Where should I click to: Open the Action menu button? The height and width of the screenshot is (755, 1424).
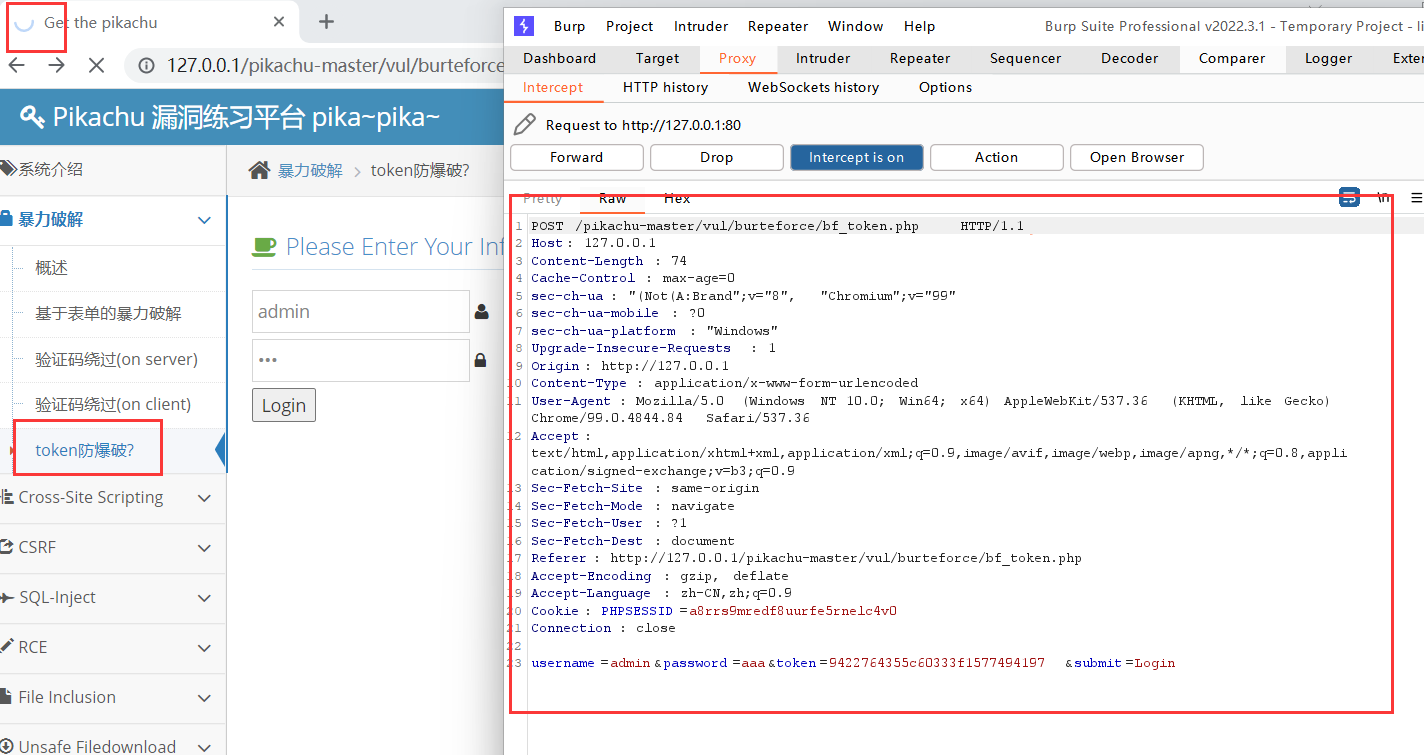[997, 157]
